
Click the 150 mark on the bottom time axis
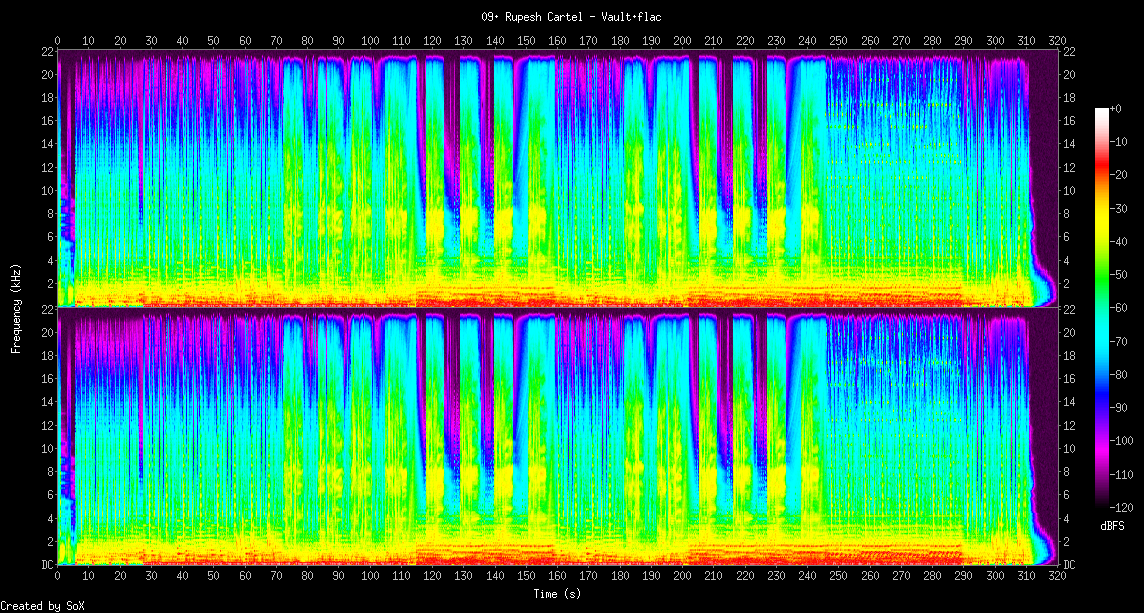[x=526, y=577]
